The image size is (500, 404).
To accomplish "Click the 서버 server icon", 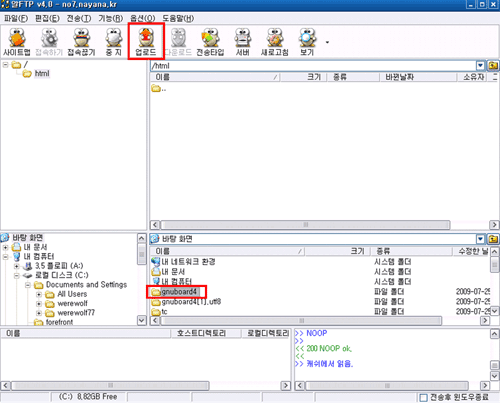I will click(243, 42).
